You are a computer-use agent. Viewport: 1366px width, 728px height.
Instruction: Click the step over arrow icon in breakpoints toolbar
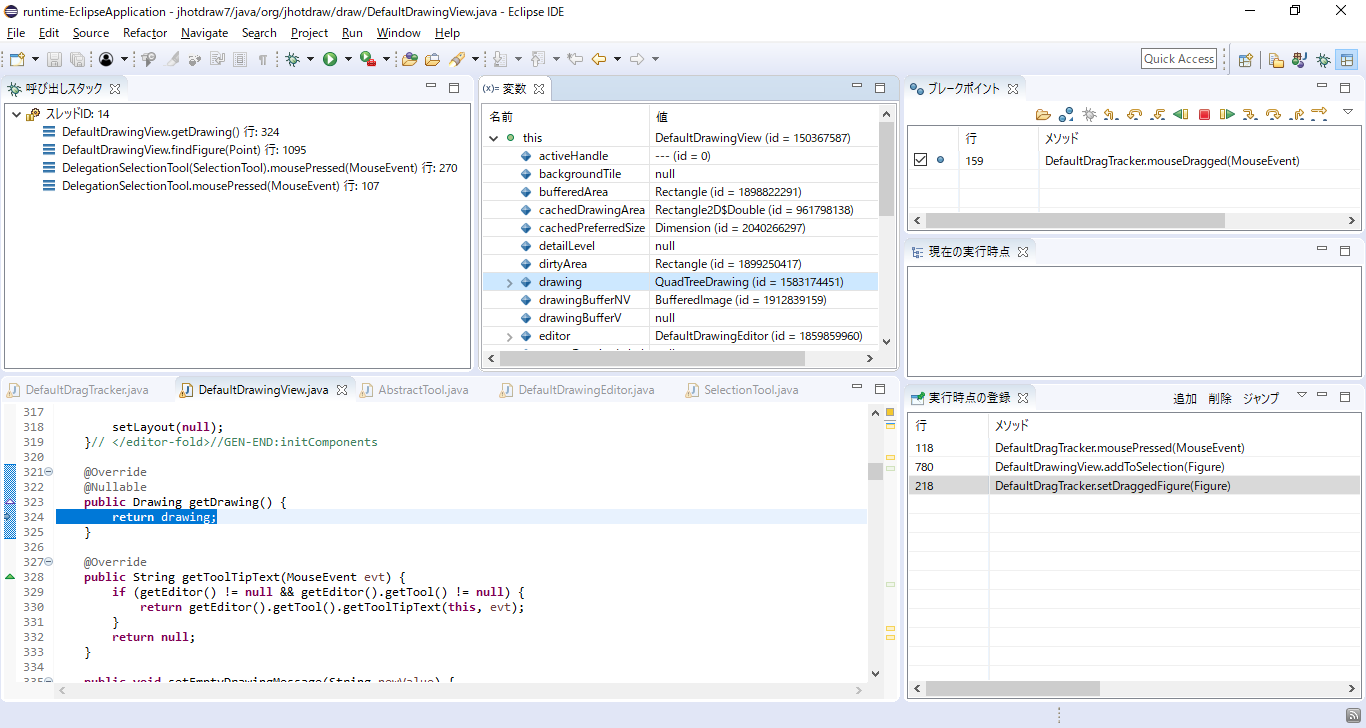pyautogui.click(x=1273, y=114)
